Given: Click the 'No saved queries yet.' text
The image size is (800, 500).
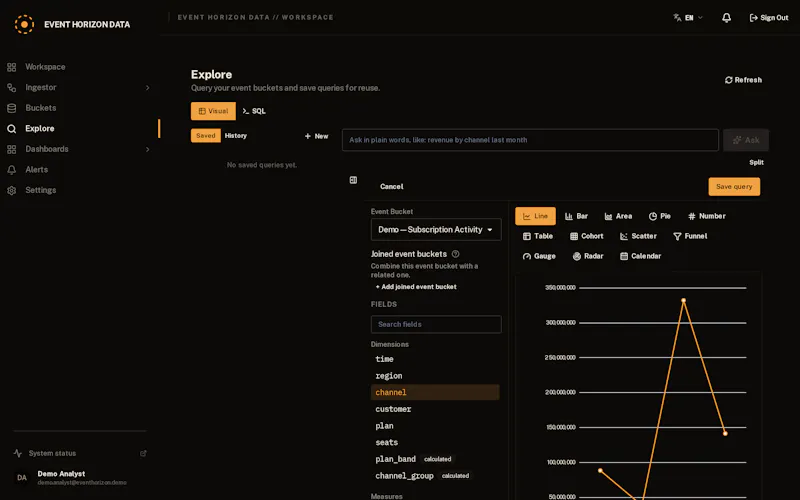Looking at the screenshot, I should (262, 165).
